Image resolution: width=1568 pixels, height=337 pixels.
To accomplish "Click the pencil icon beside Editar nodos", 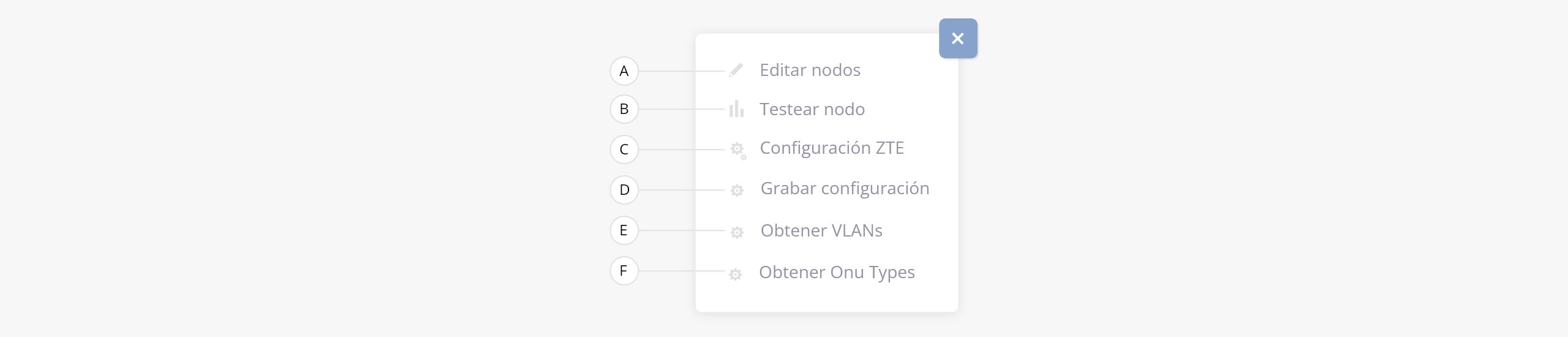I will (736, 70).
